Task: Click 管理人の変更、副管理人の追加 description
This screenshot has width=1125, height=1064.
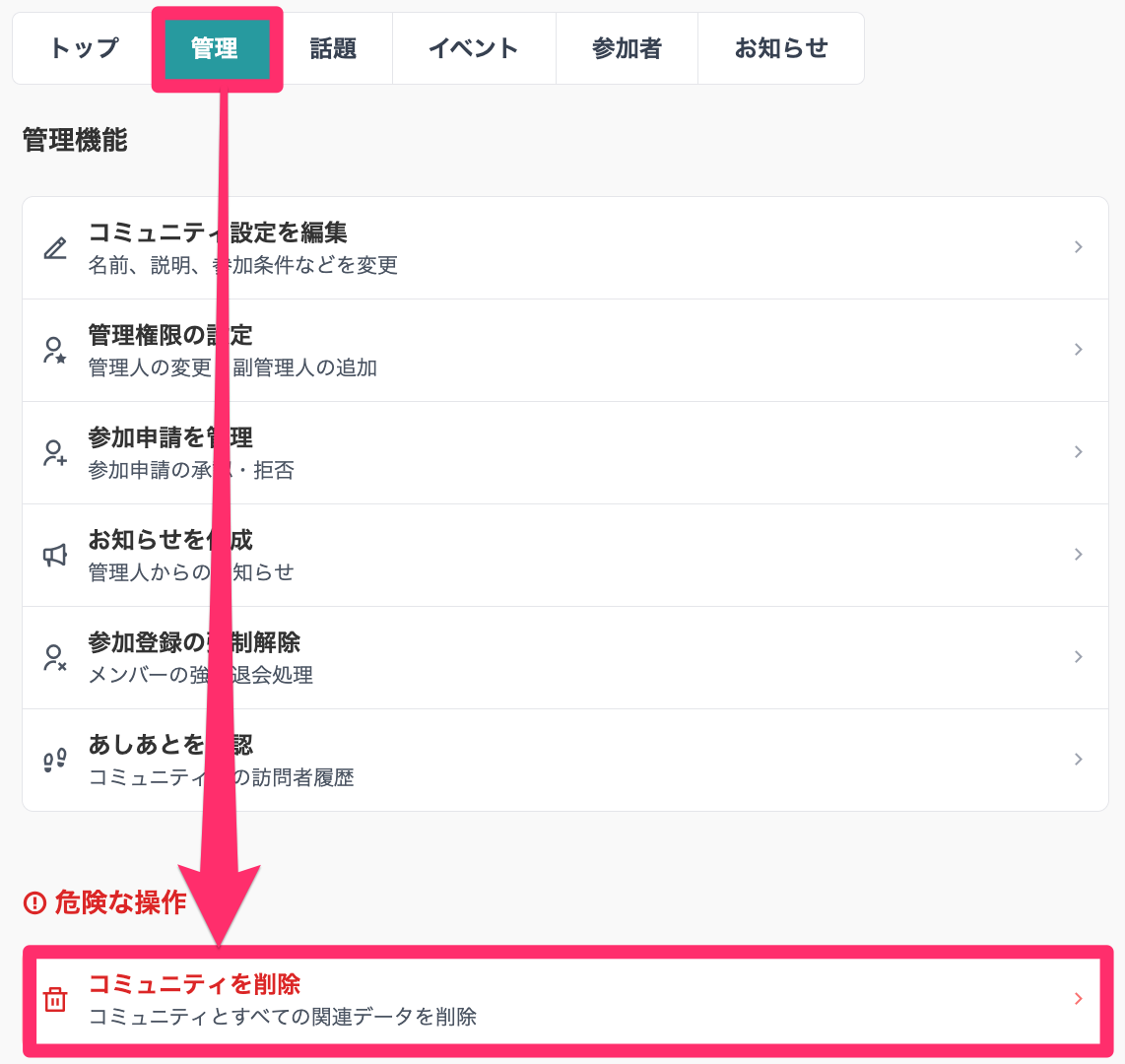Action: [232, 367]
